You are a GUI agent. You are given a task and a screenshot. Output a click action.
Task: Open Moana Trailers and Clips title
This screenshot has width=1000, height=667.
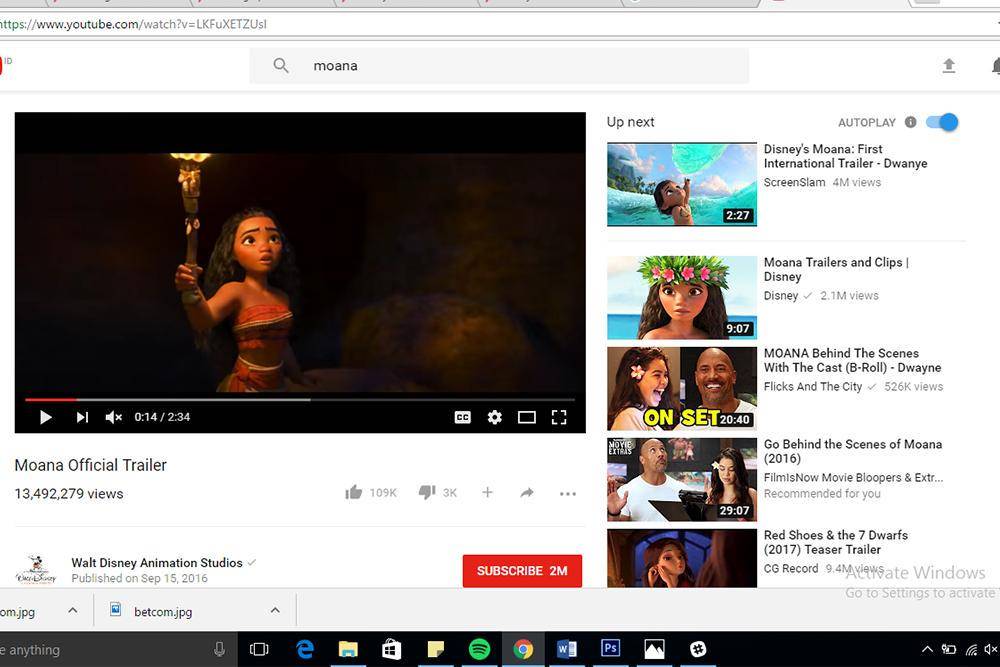(837, 269)
